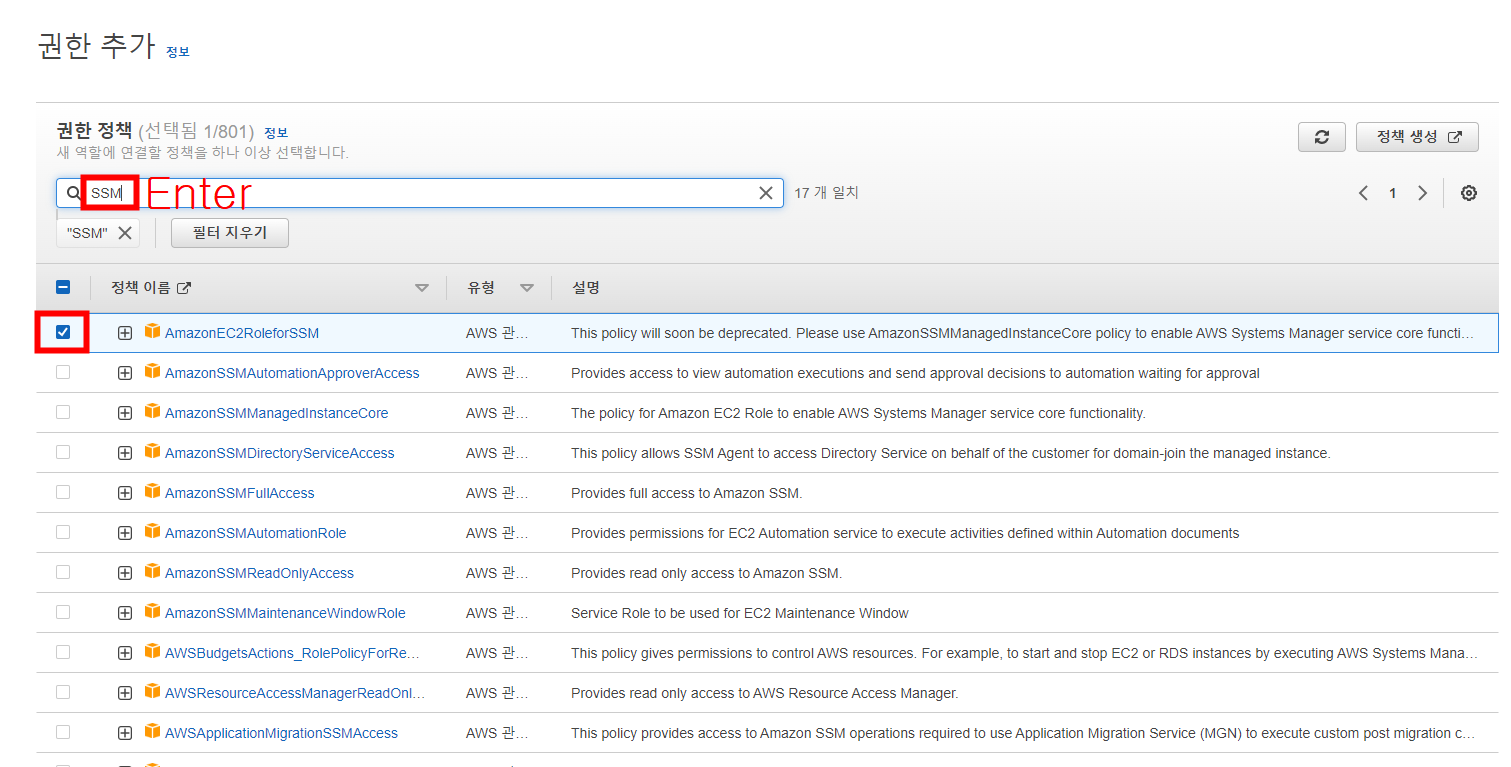The image size is (1511, 767).
Task: Open 정보 link next to 권한 정책
Action: 276,132
